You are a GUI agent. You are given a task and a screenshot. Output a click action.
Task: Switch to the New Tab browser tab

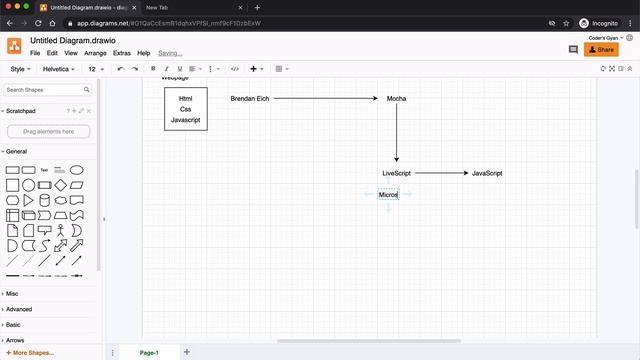pos(157,7)
